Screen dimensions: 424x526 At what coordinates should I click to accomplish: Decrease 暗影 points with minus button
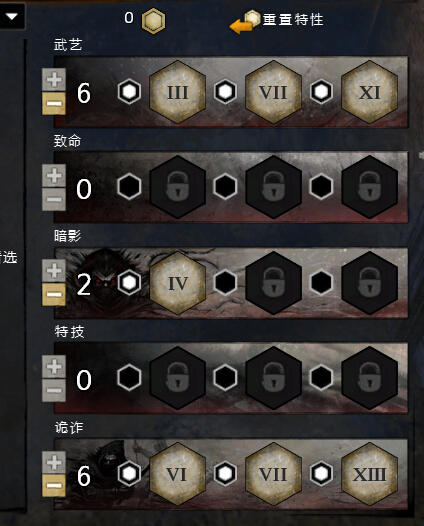[54, 294]
